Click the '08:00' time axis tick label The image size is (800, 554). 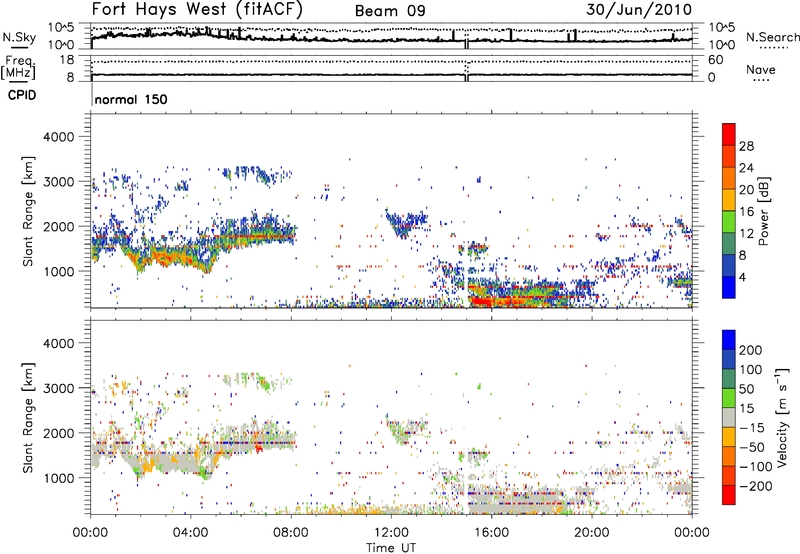pos(291,533)
